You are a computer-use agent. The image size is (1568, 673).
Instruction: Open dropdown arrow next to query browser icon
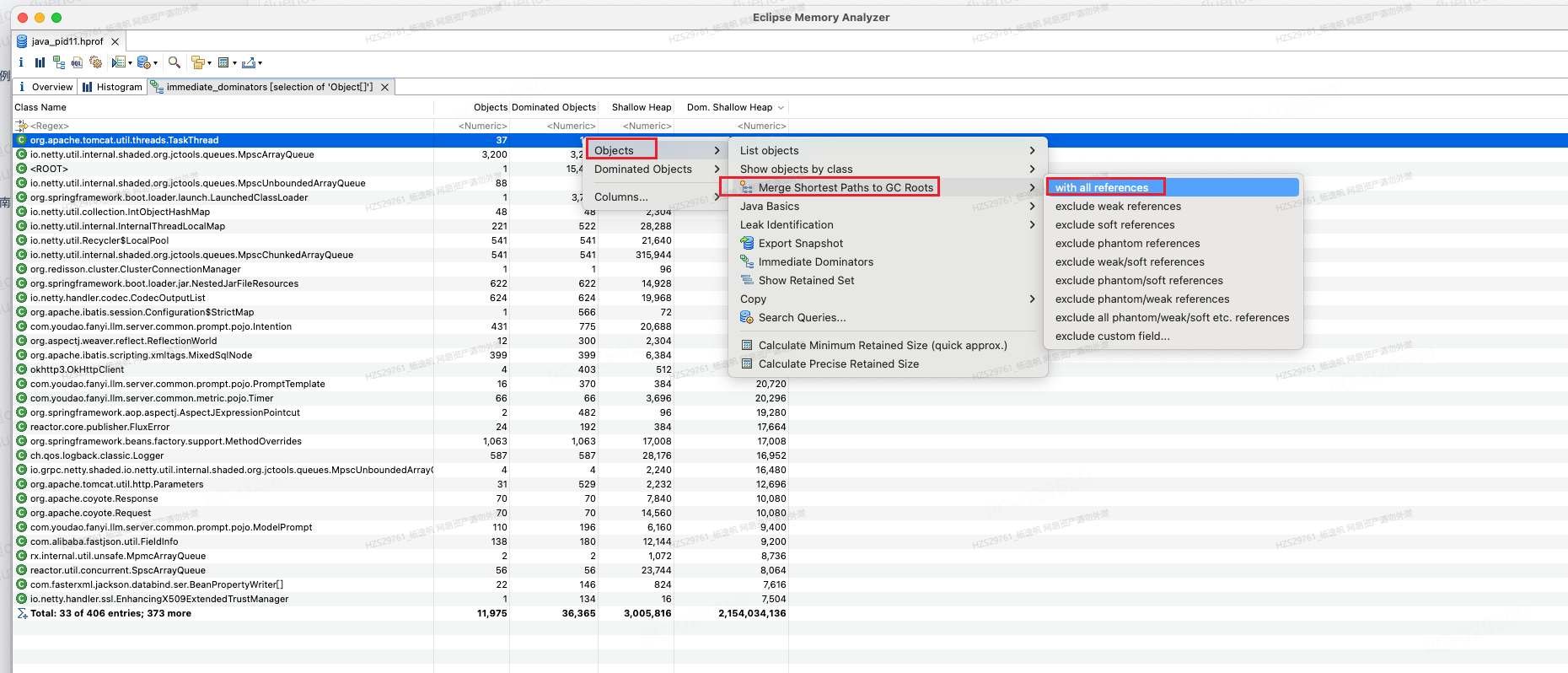pos(155,63)
